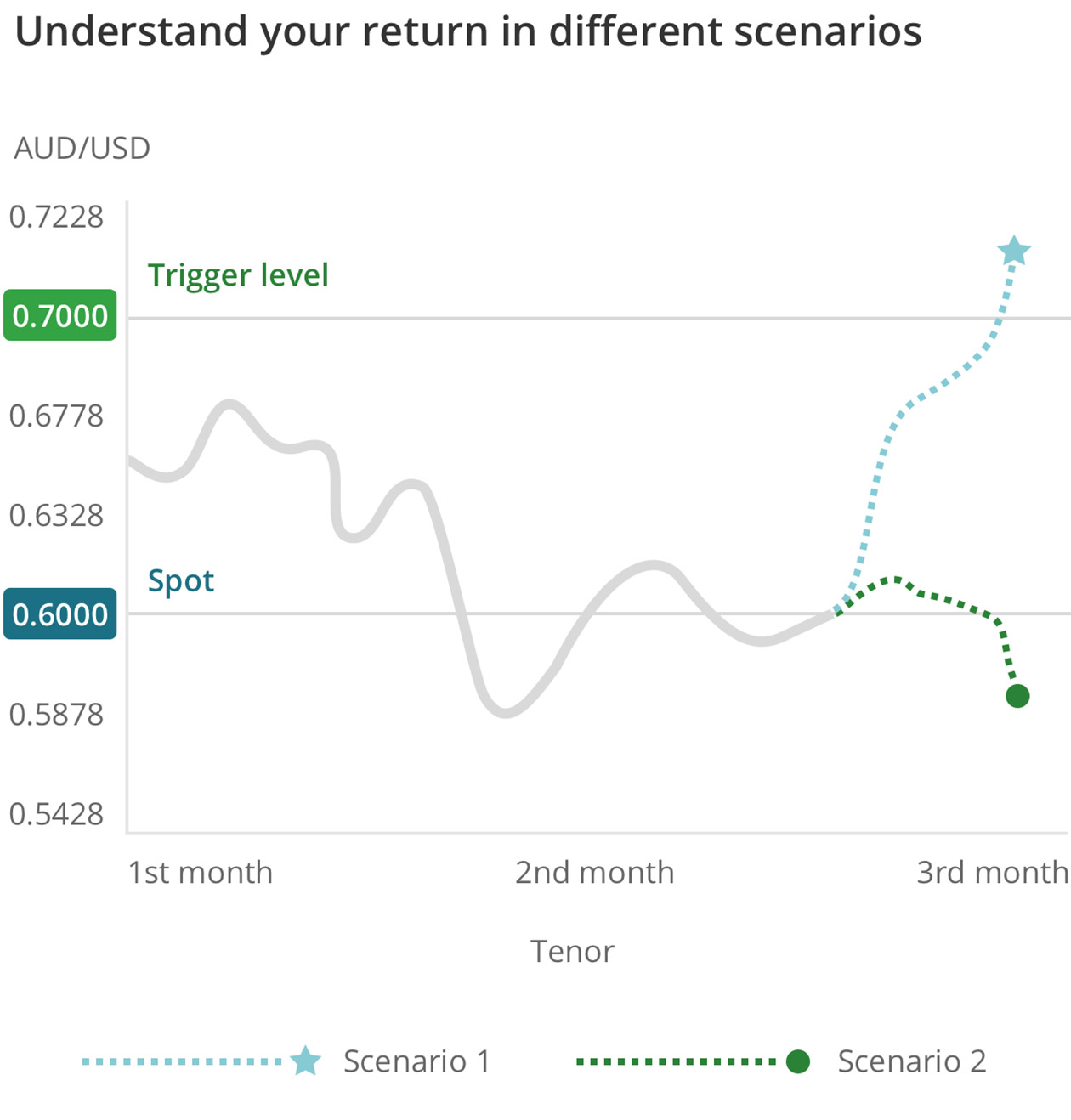Viewport: 1071px width, 1120px height.
Task: Click the AUD/USD axis title
Action: click(x=82, y=149)
